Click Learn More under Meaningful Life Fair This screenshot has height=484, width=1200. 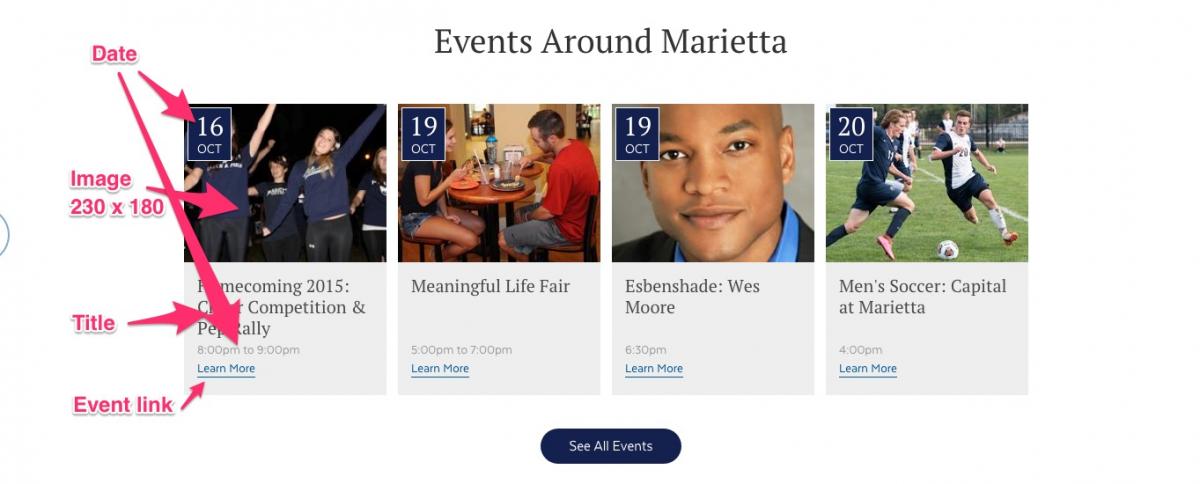pyautogui.click(x=440, y=369)
